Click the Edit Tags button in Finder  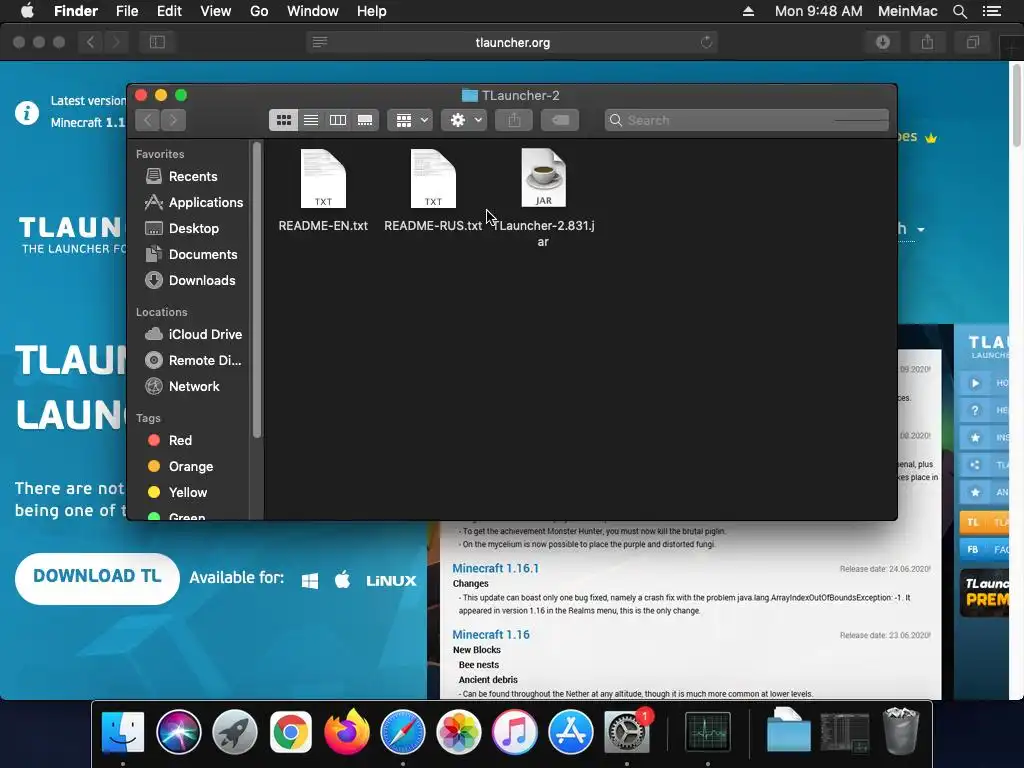pos(560,120)
